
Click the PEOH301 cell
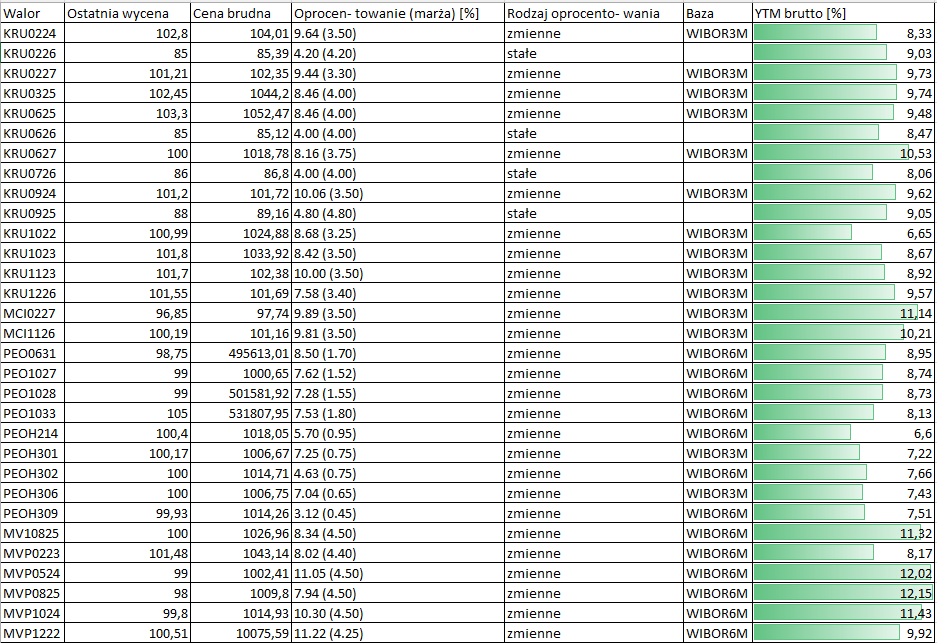(x=32, y=454)
